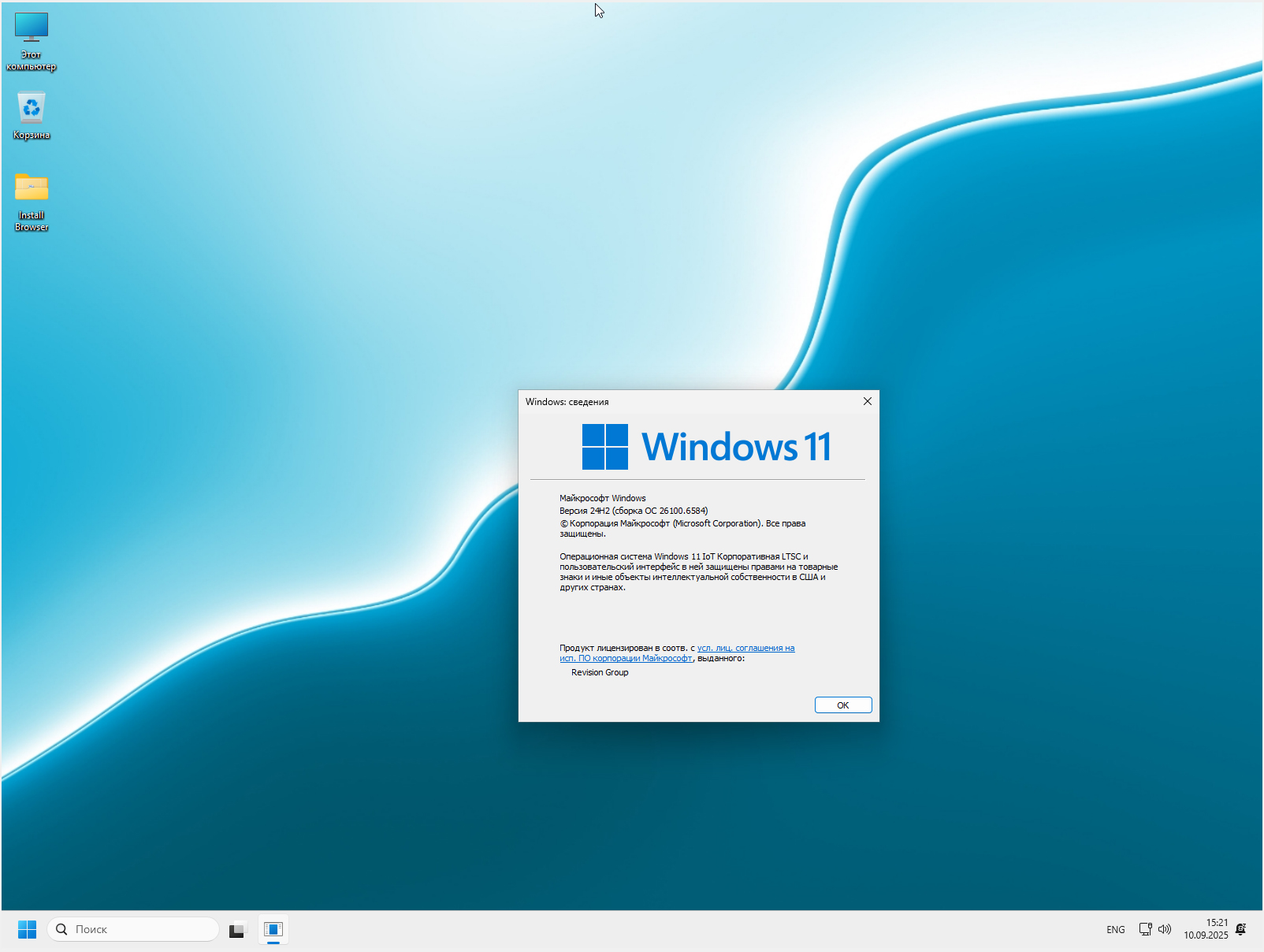1264x952 pixels.
Task: Select the 'Этот компьютер' desktop icon
Action: [x=32, y=42]
